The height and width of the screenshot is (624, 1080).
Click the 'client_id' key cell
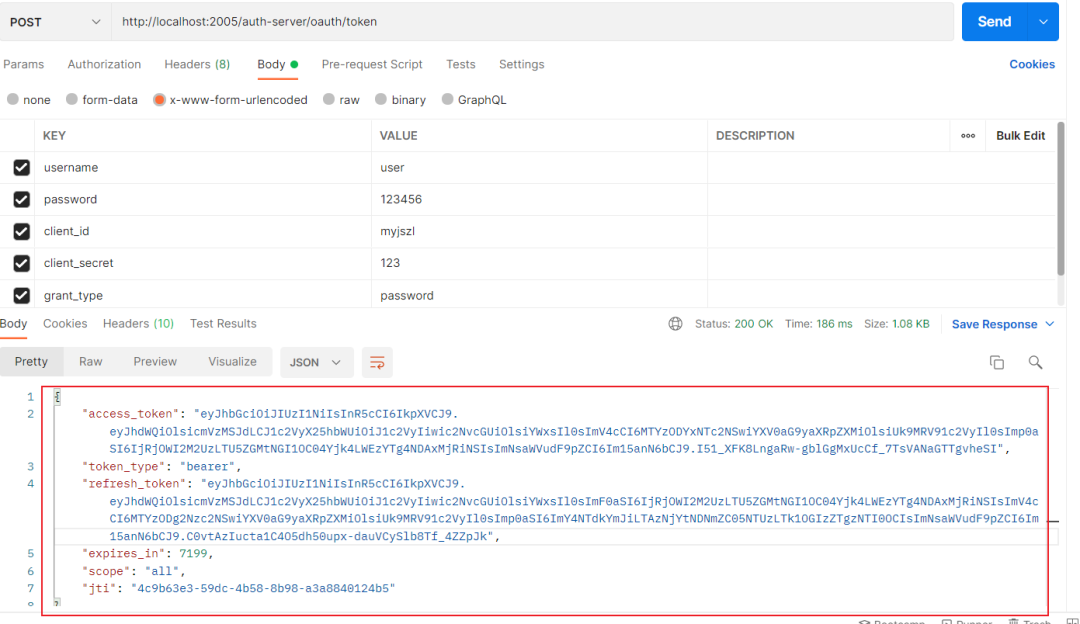tap(203, 231)
